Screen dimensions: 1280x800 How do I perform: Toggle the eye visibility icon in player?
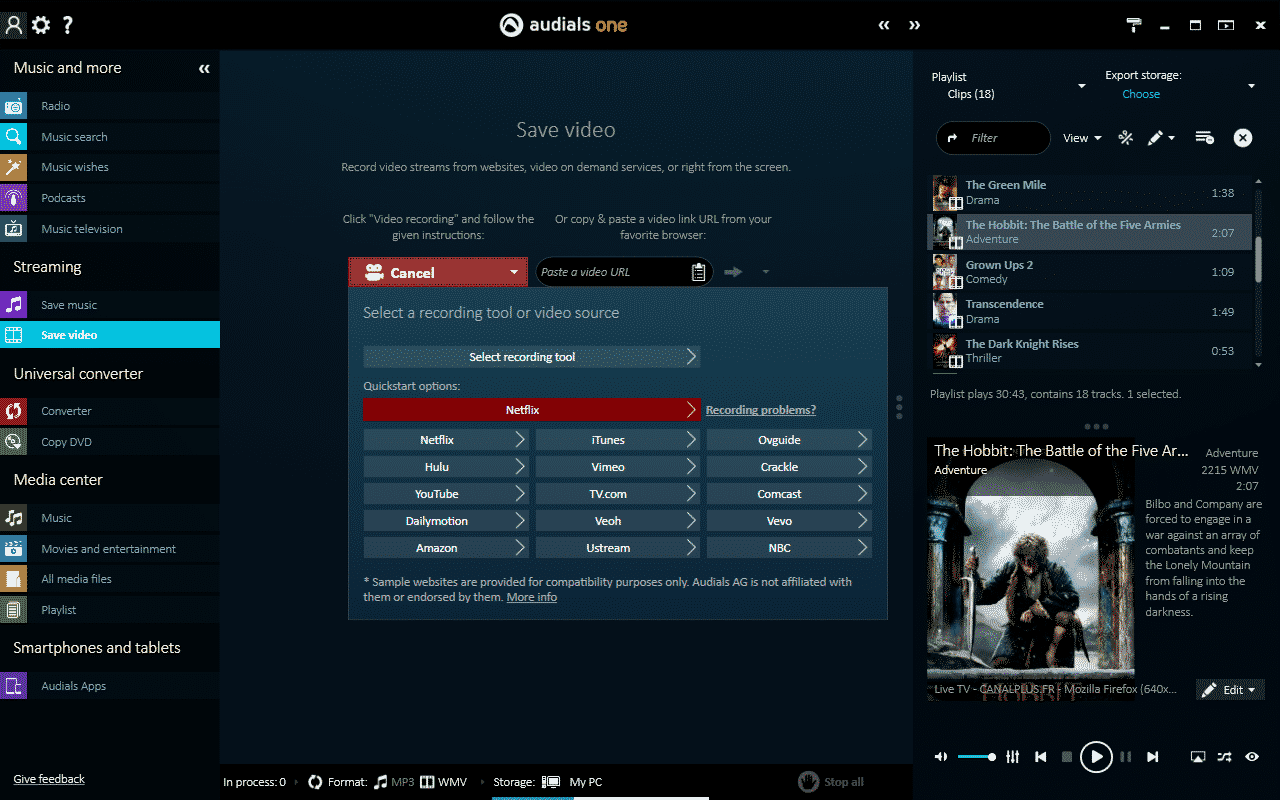click(1252, 757)
